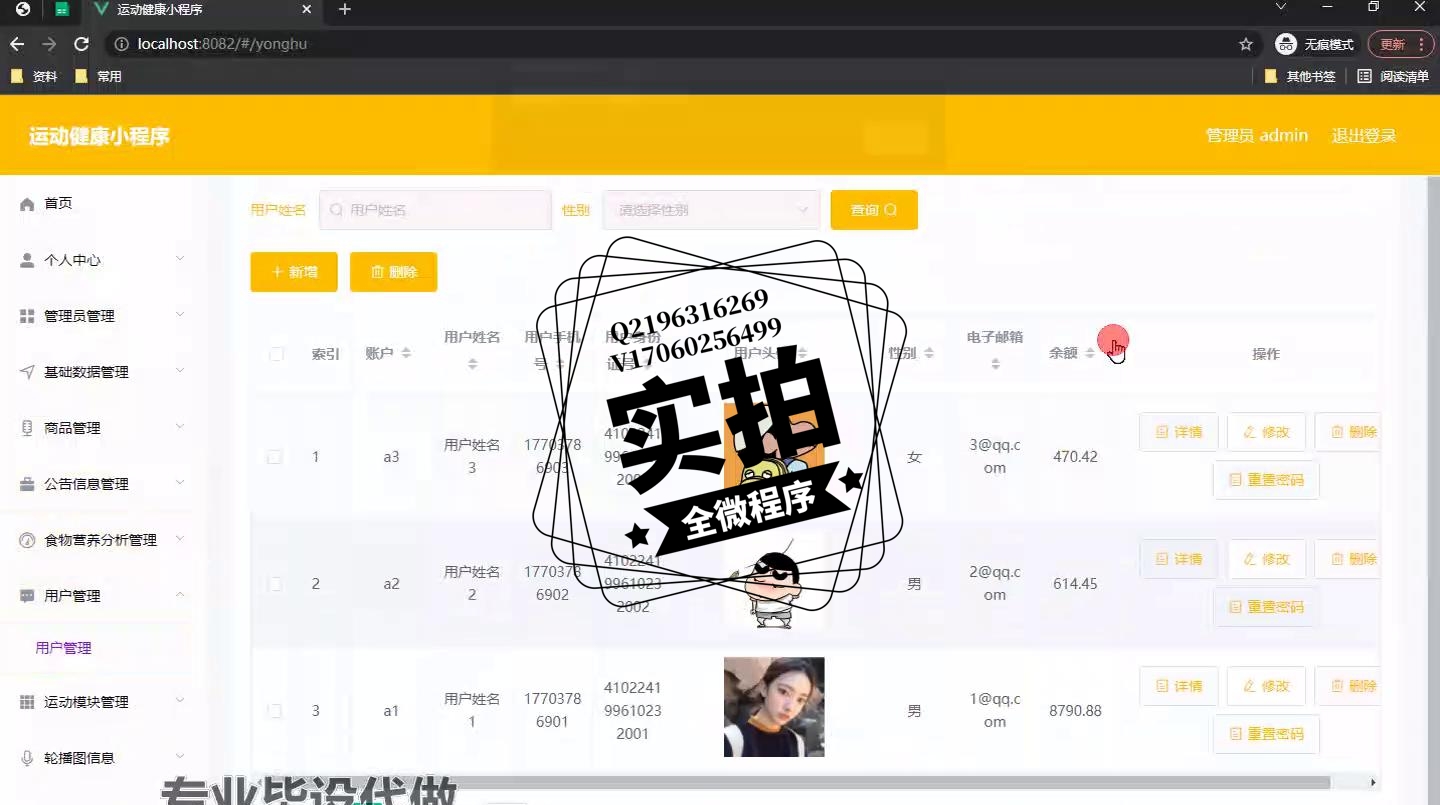Screen dimensions: 1440x805
Task: Click 重置密码 for user a3
Action: [1266, 480]
